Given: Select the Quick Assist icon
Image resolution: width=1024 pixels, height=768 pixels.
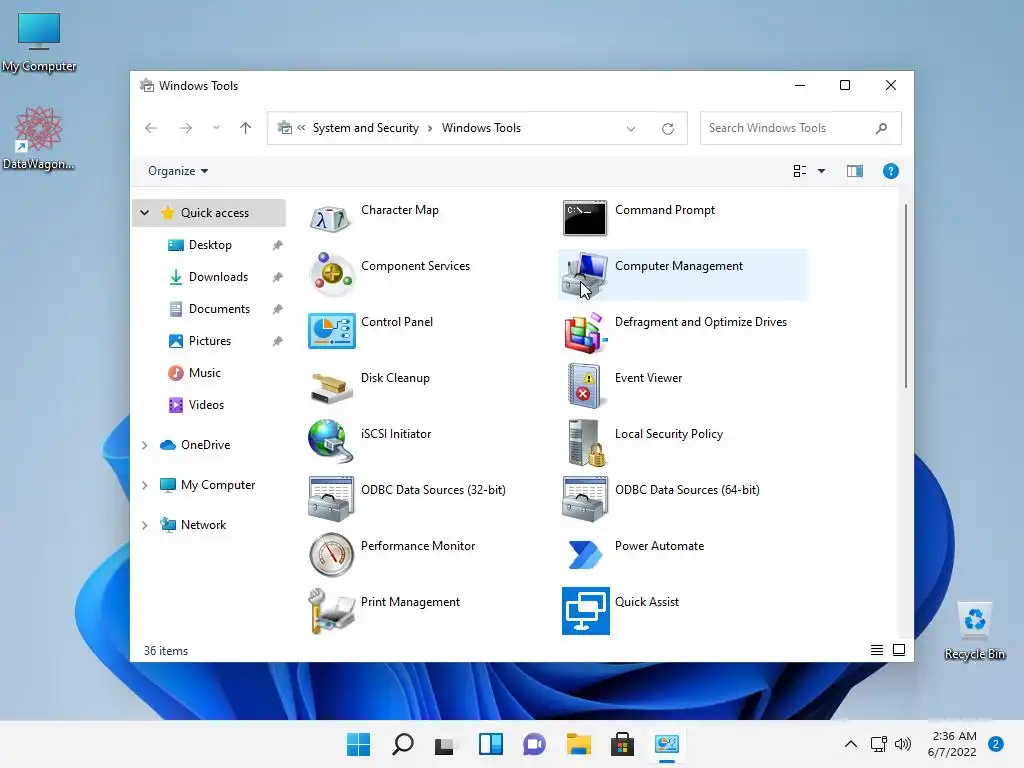Looking at the screenshot, I should tap(586, 611).
